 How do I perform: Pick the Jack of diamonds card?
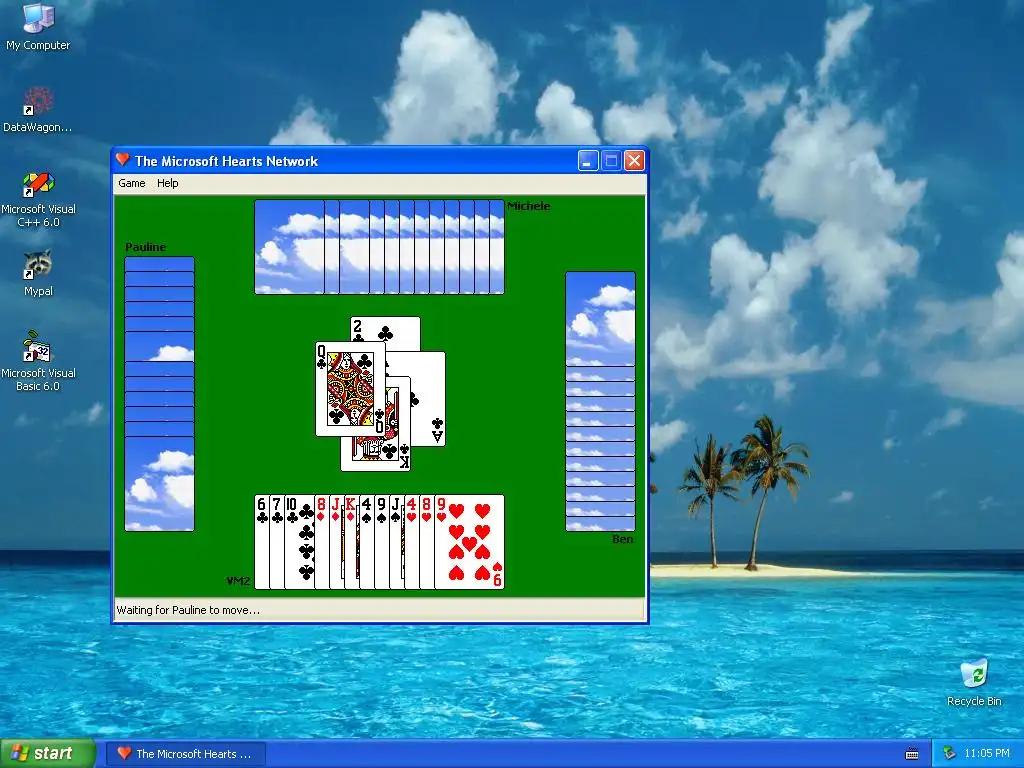(x=336, y=542)
